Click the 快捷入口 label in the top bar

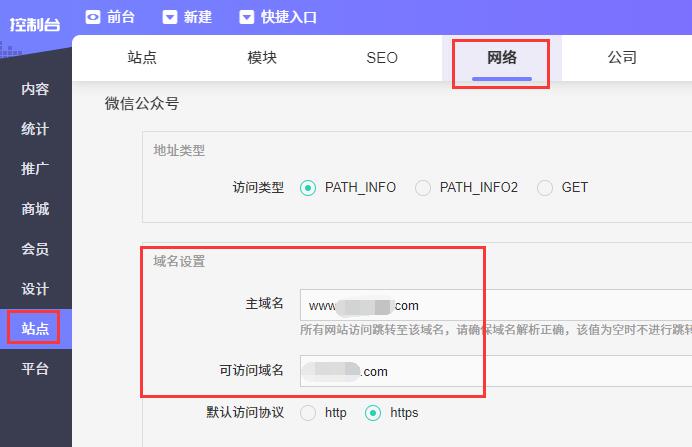coord(289,17)
